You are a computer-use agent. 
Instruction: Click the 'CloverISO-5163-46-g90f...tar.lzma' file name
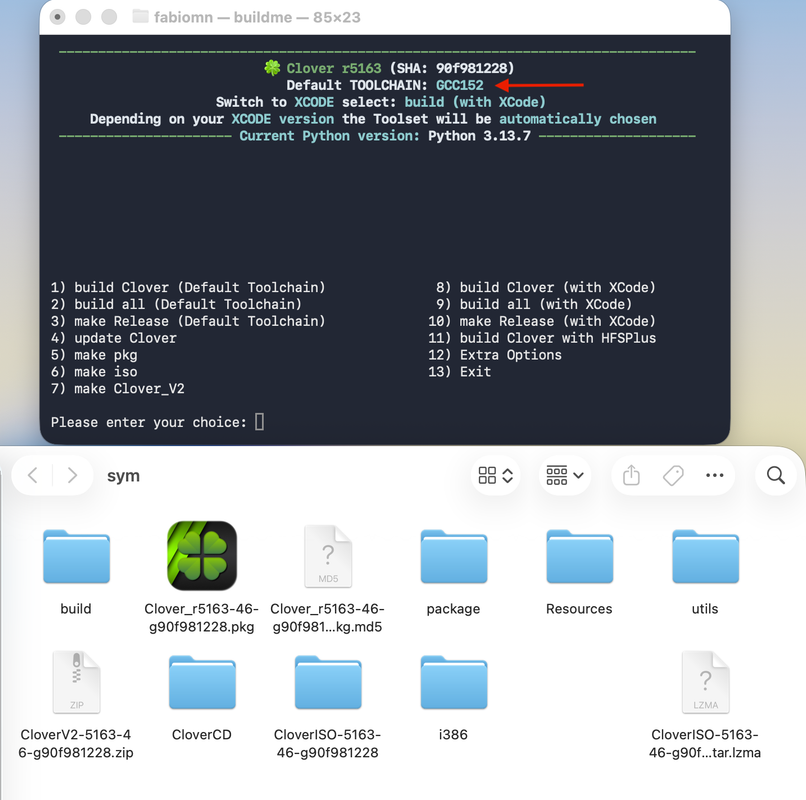point(705,743)
